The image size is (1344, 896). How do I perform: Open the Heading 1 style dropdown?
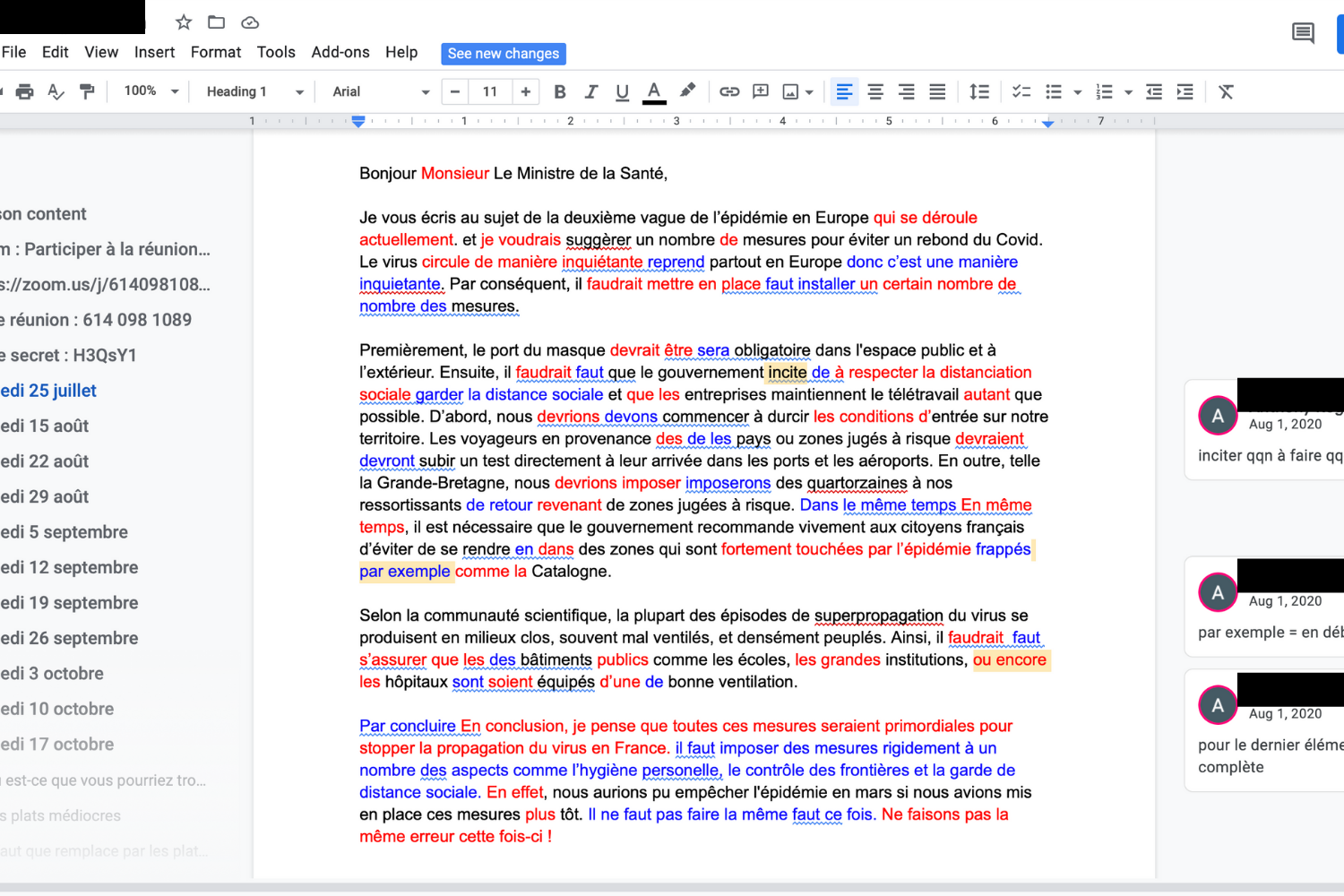point(254,91)
